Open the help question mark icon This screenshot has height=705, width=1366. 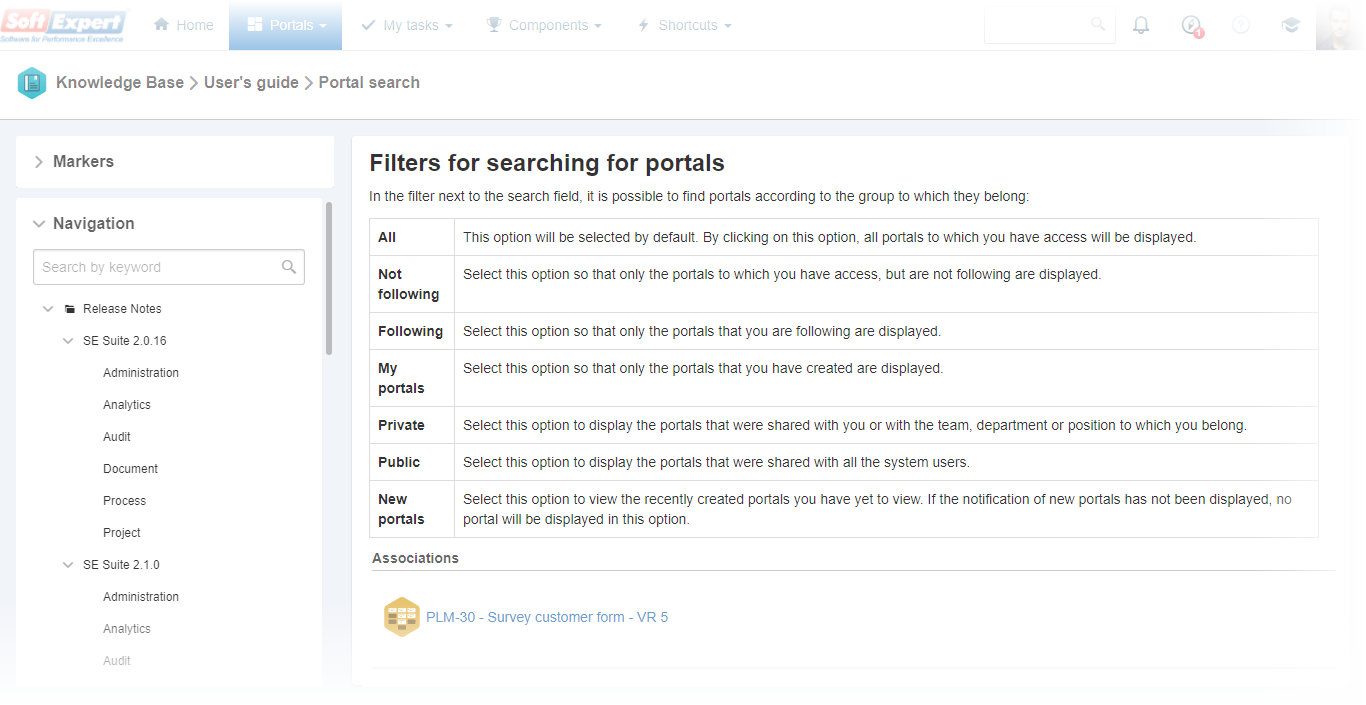(x=1241, y=25)
